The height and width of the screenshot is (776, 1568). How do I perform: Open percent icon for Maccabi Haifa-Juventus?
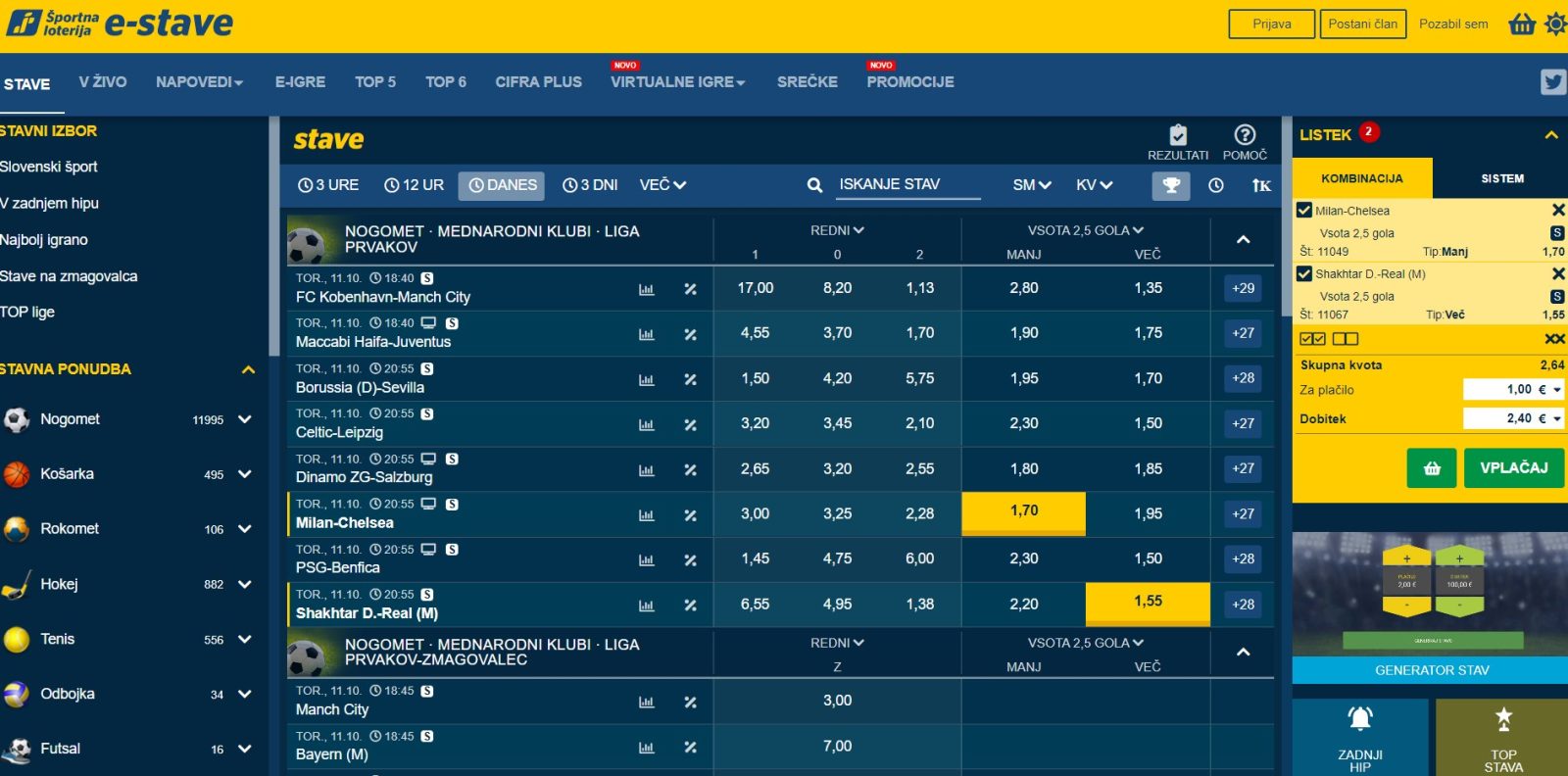point(691,334)
